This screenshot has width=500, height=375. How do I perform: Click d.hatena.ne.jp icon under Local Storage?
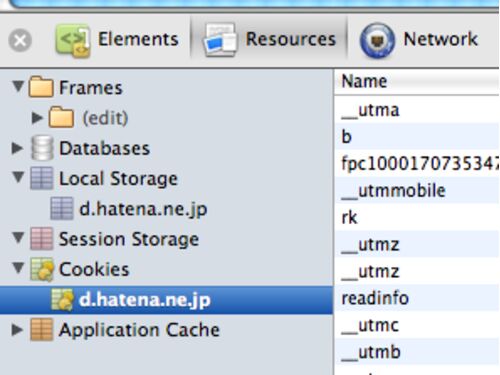coord(62,208)
